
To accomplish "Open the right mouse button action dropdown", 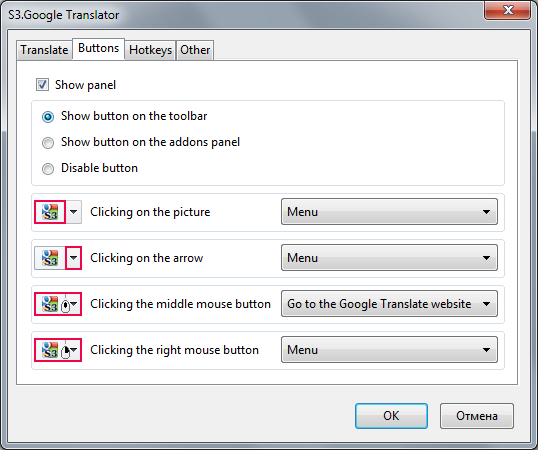I will click(x=389, y=350).
